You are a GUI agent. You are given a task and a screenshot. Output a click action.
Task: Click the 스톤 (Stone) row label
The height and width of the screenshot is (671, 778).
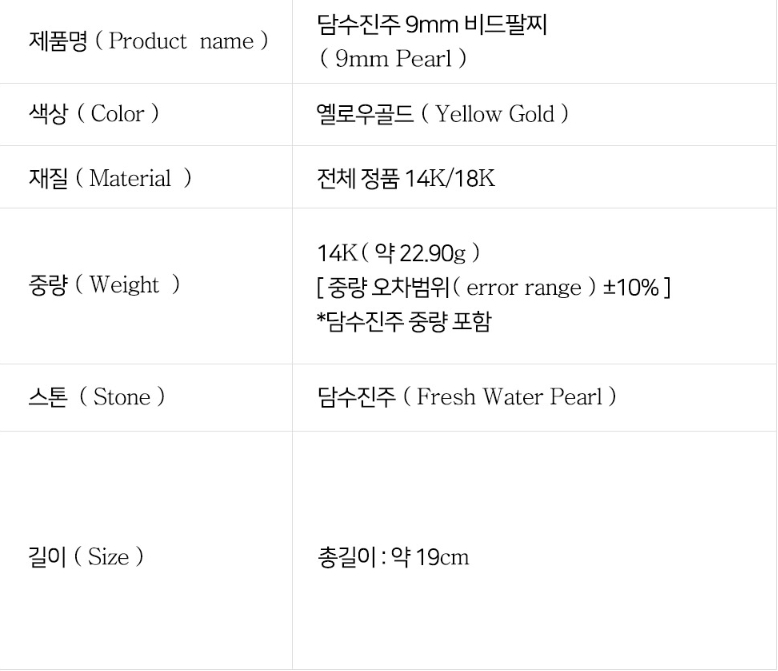[x=96, y=397]
